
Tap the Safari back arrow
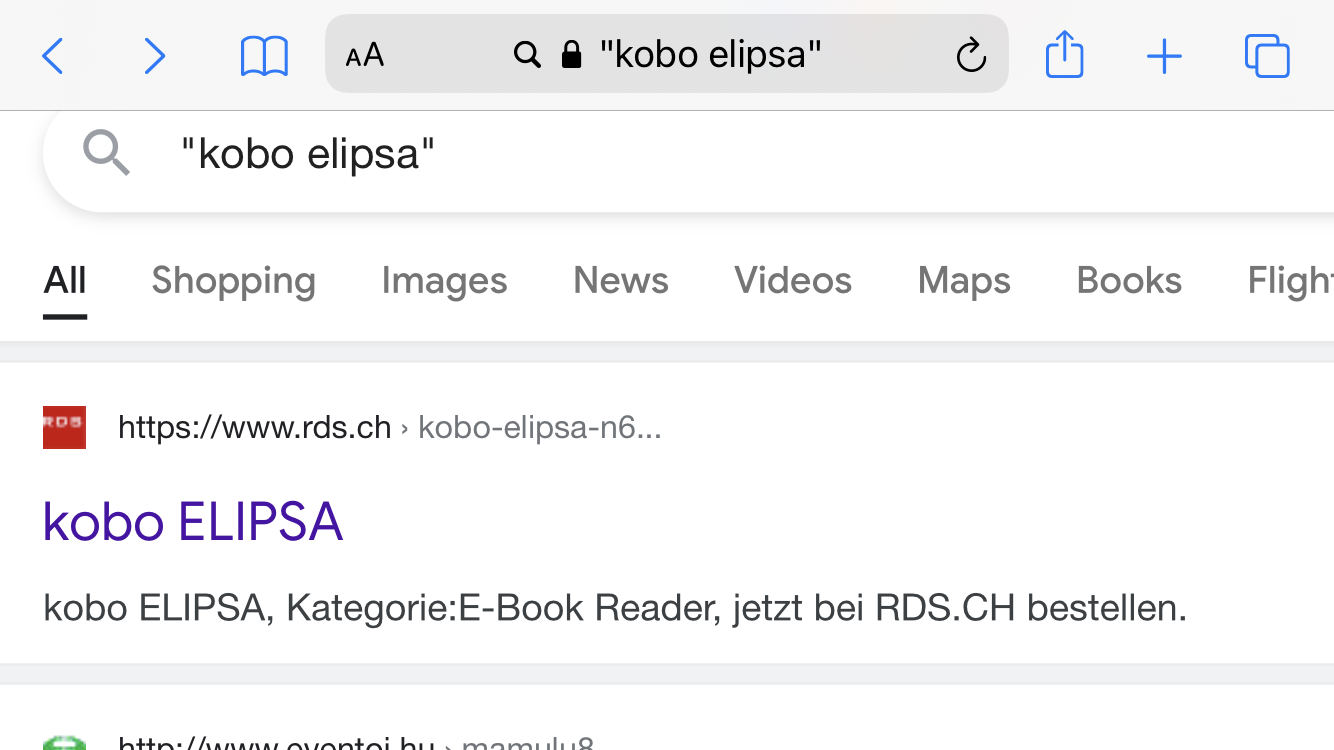point(53,56)
